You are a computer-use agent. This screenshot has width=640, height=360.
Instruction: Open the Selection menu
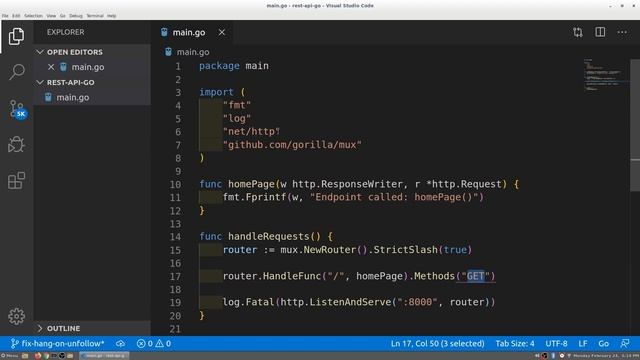point(33,16)
